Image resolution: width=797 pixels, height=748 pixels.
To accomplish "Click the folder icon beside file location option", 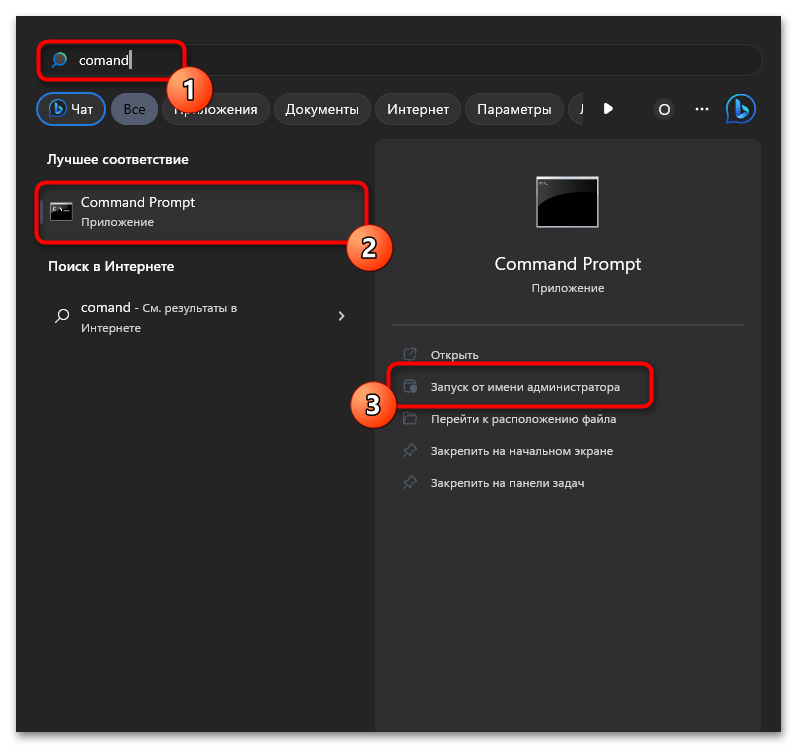I will click(x=410, y=418).
